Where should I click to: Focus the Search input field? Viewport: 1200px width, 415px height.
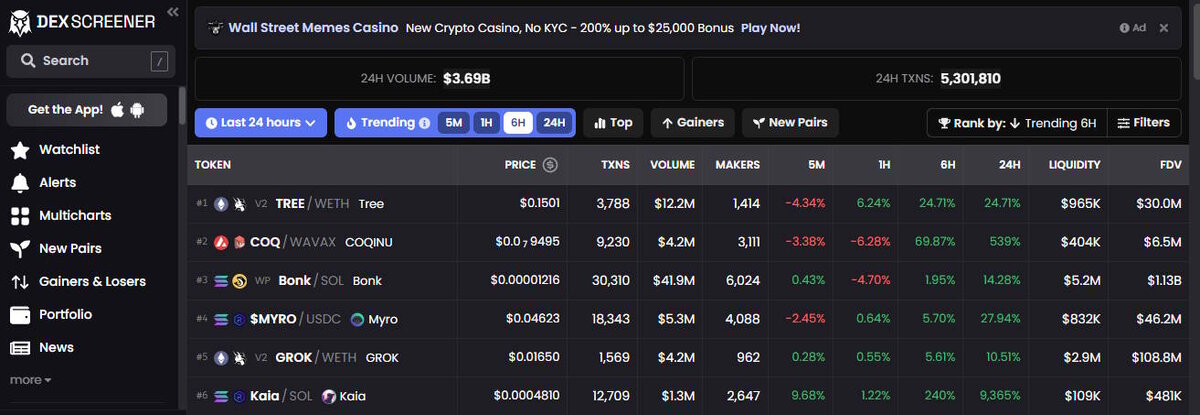coord(91,61)
